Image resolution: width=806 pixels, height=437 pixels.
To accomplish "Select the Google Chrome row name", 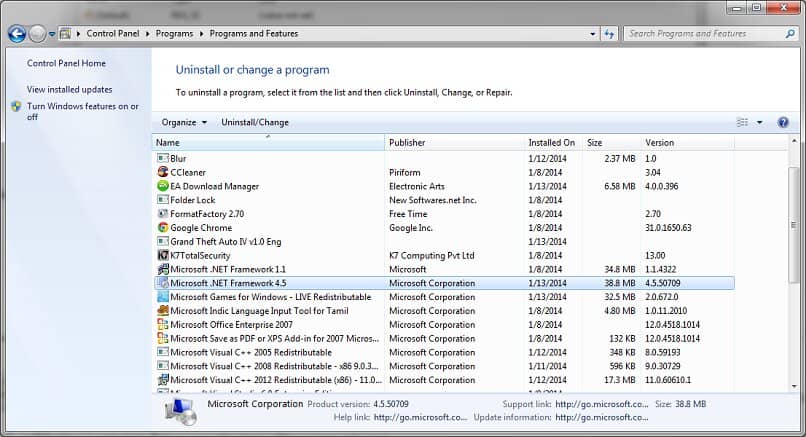I will click(x=201, y=228).
